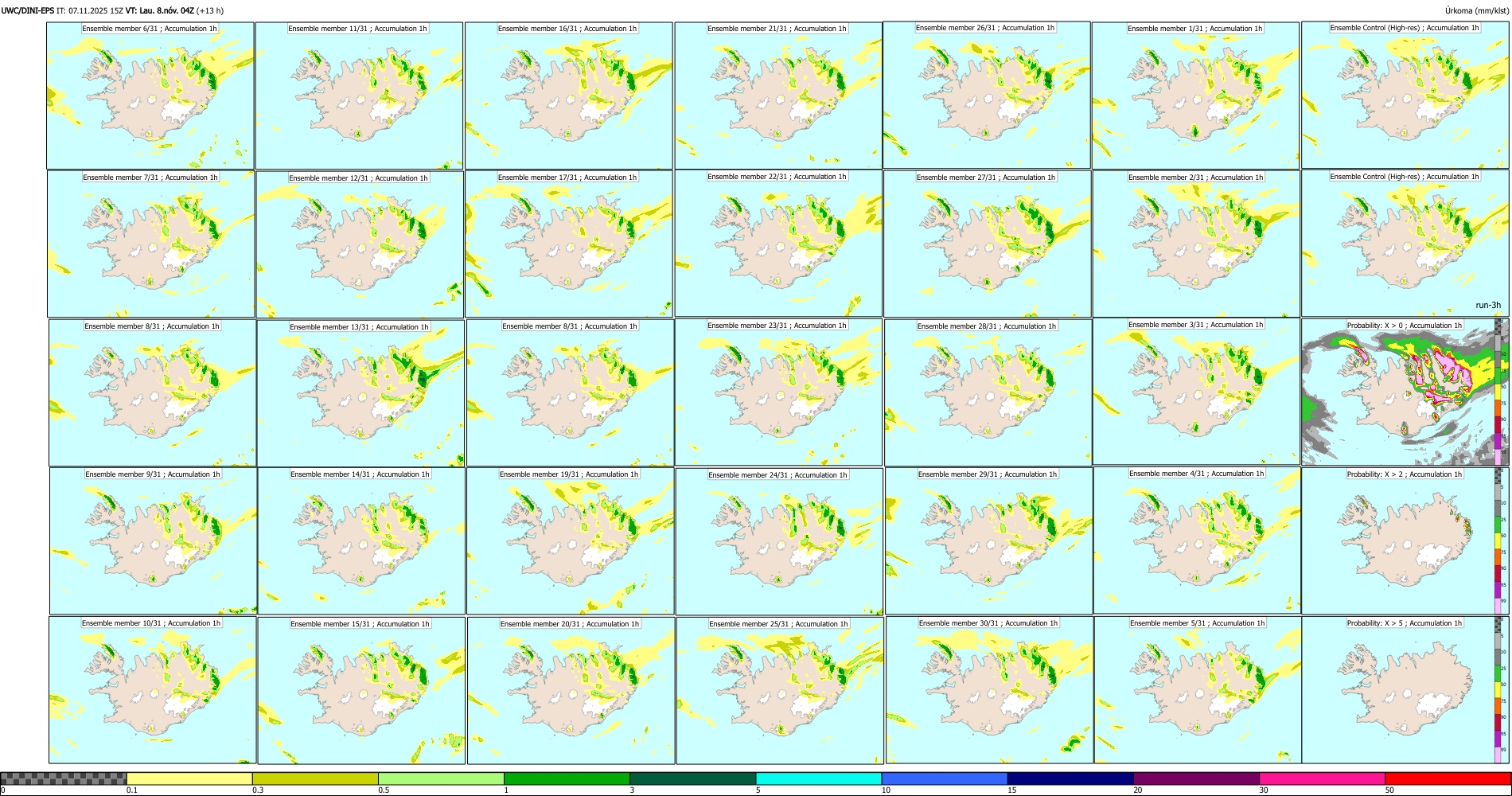Select the cyan 5–10 legend swatch
Viewport: 1512px width, 796px height.
point(819,778)
